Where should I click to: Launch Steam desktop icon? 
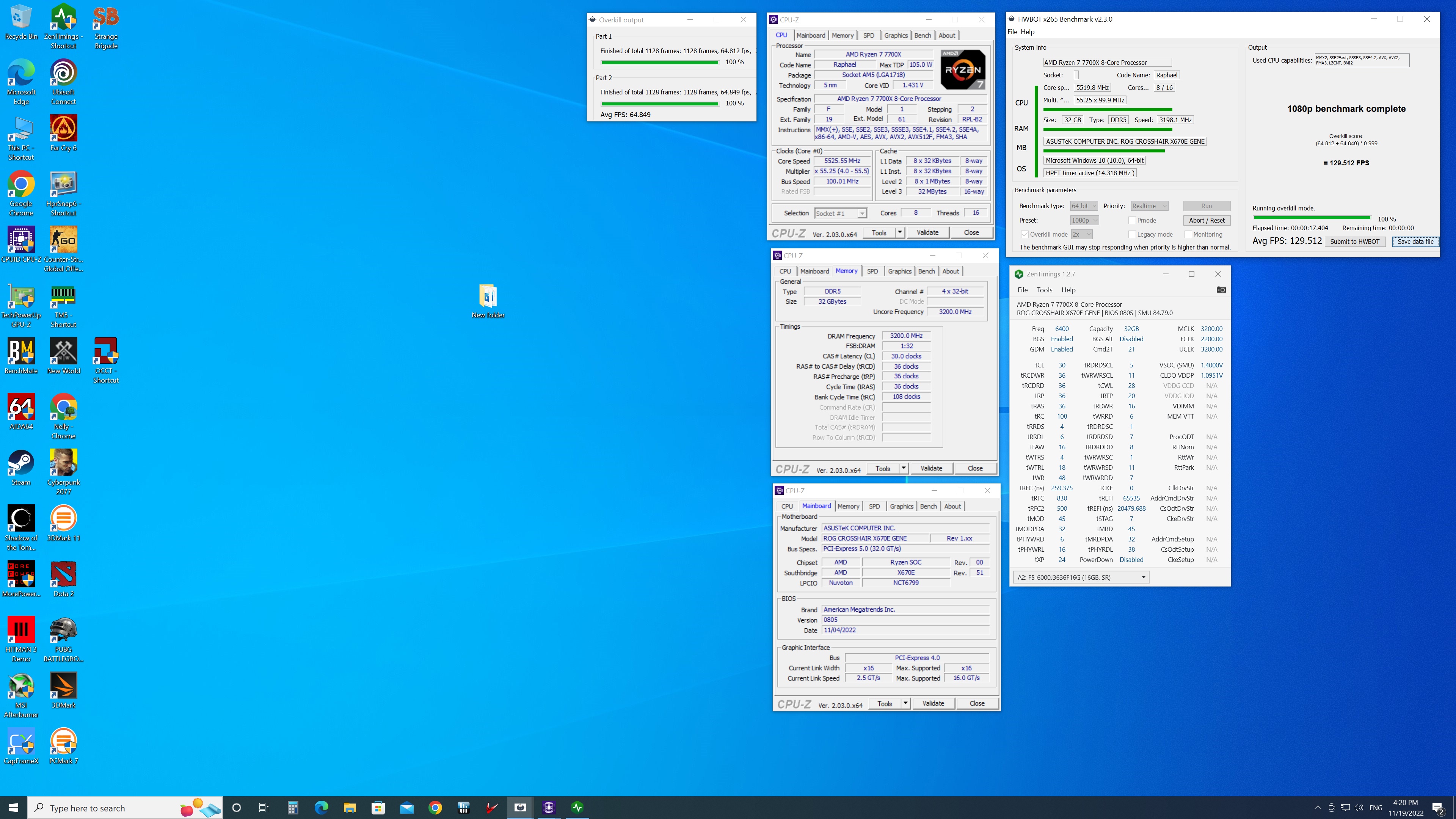tap(21, 468)
